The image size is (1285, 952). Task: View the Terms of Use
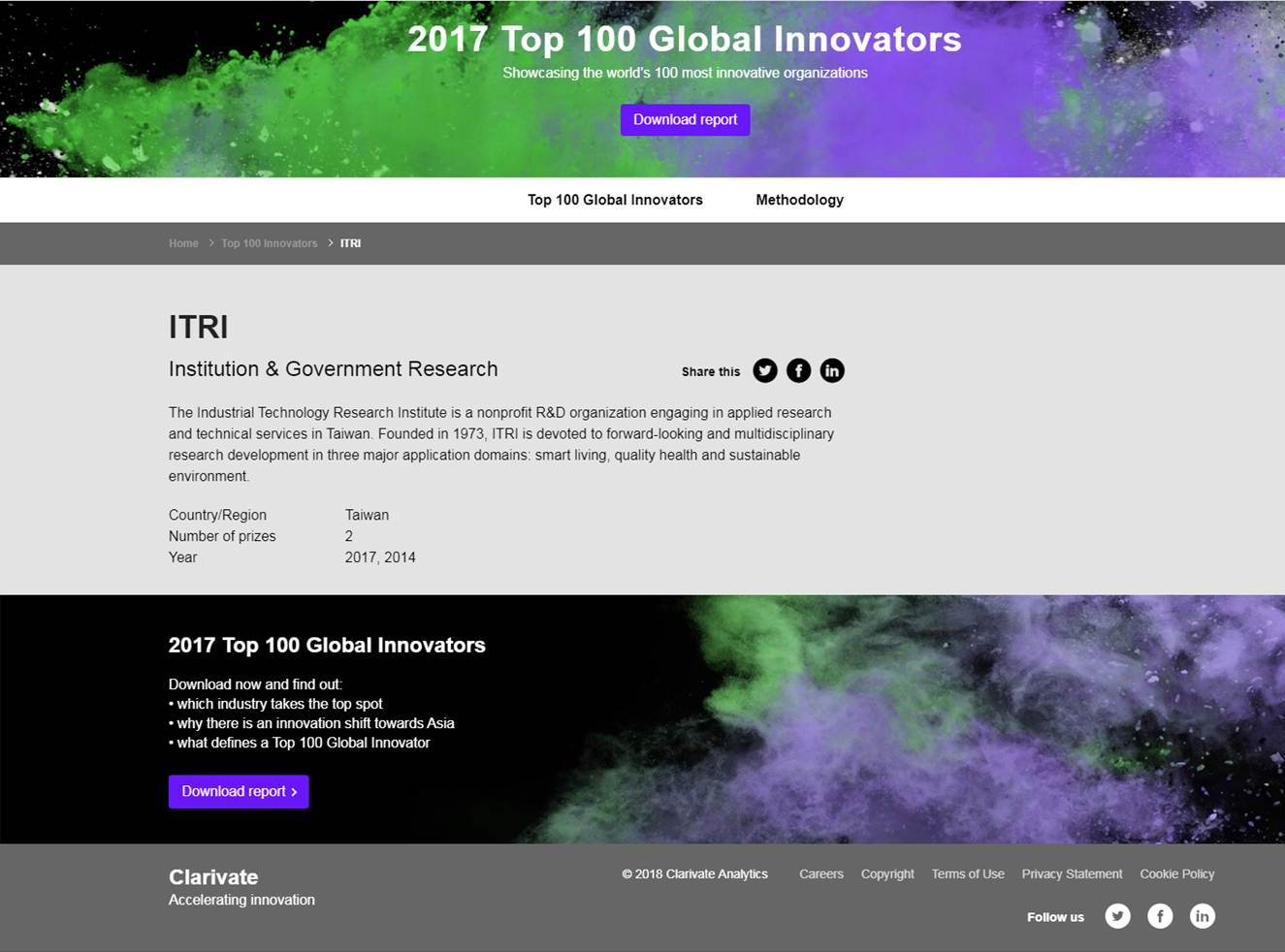(967, 873)
